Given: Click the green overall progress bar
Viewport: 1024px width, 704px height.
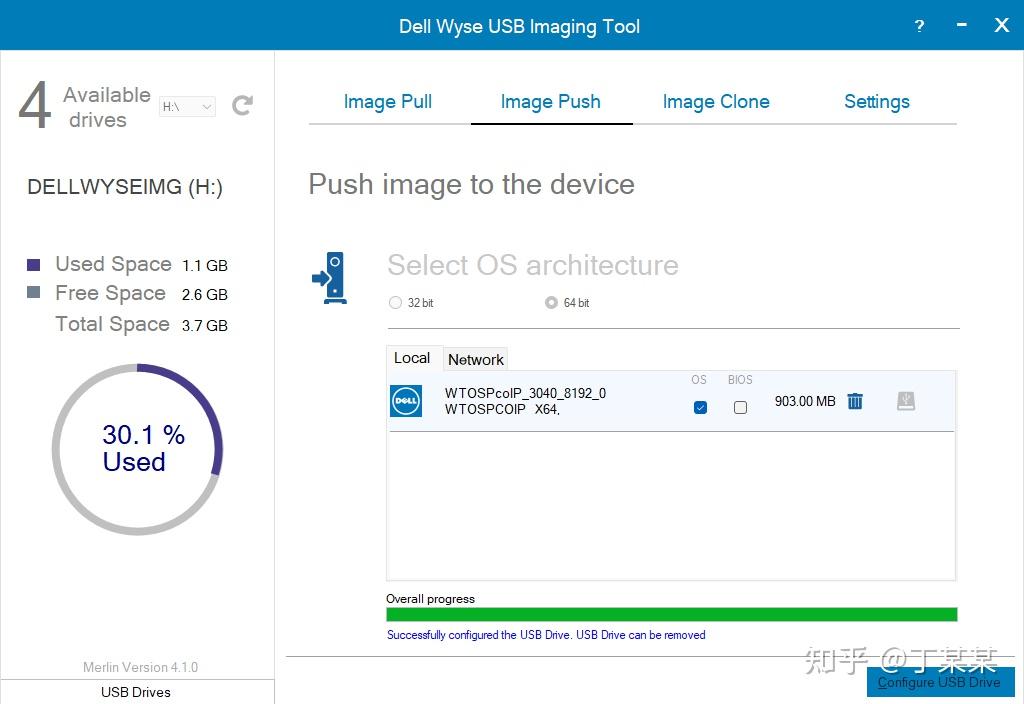Looking at the screenshot, I should 671,614.
